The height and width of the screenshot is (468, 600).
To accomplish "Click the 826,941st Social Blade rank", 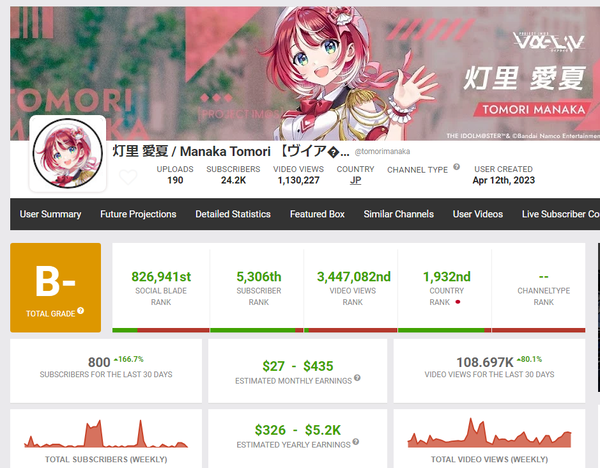I will coord(161,276).
